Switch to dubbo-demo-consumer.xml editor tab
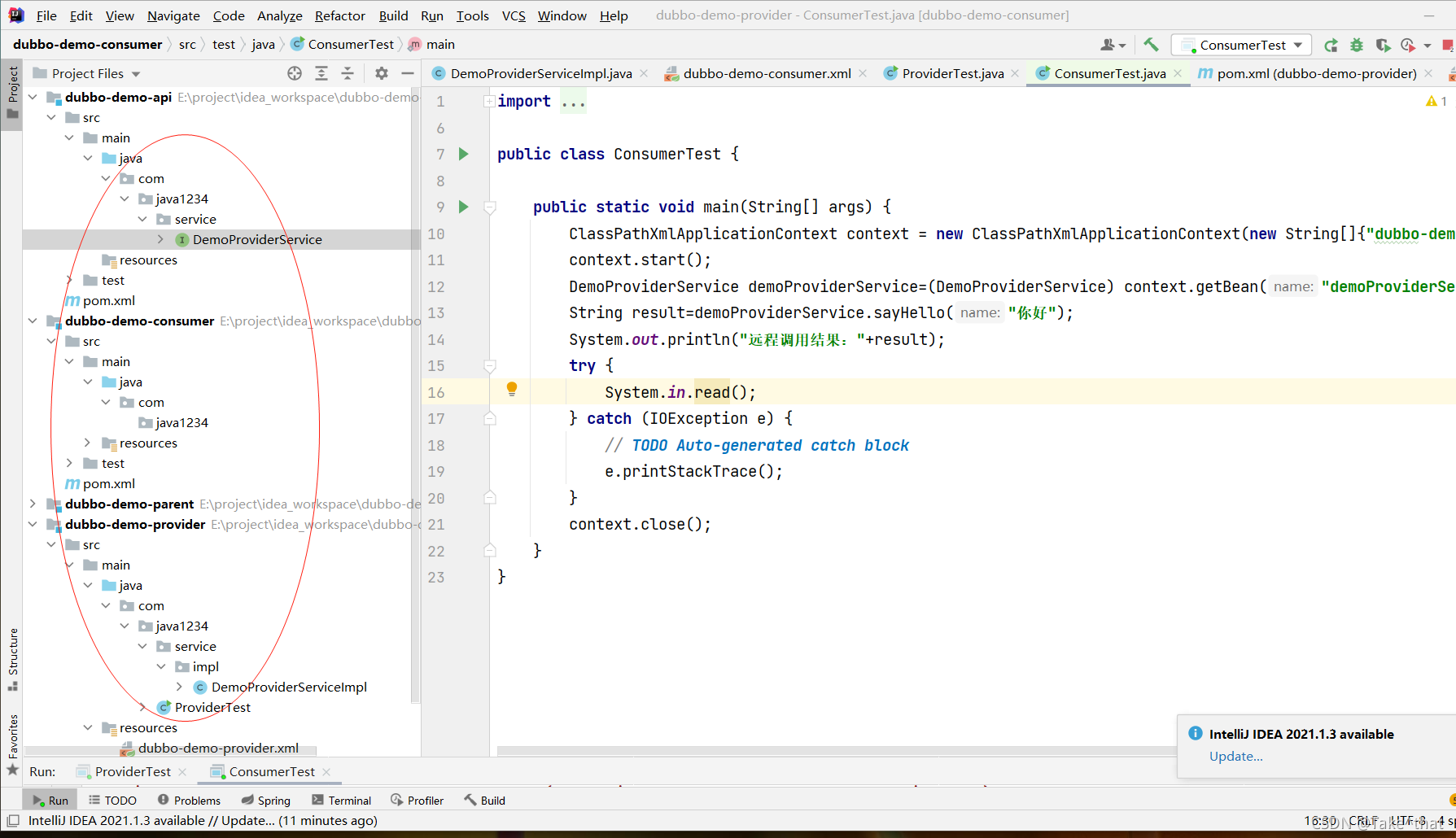Image resolution: width=1456 pixels, height=838 pixels. pos(767,73)
